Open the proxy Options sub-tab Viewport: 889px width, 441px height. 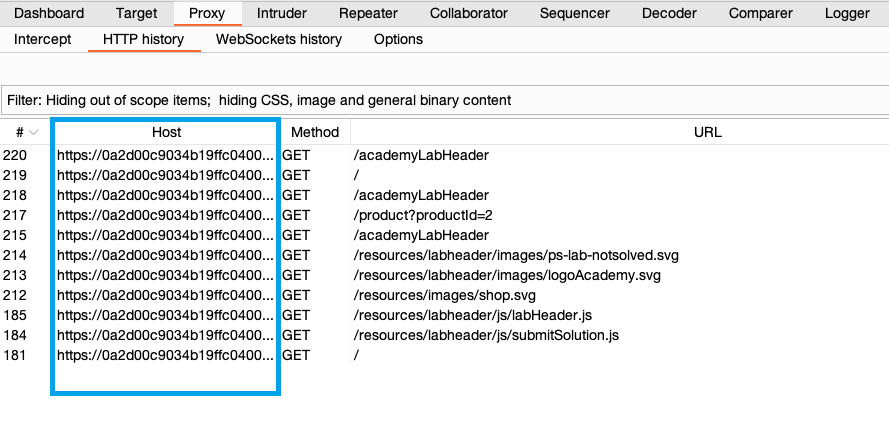(398, 39)
